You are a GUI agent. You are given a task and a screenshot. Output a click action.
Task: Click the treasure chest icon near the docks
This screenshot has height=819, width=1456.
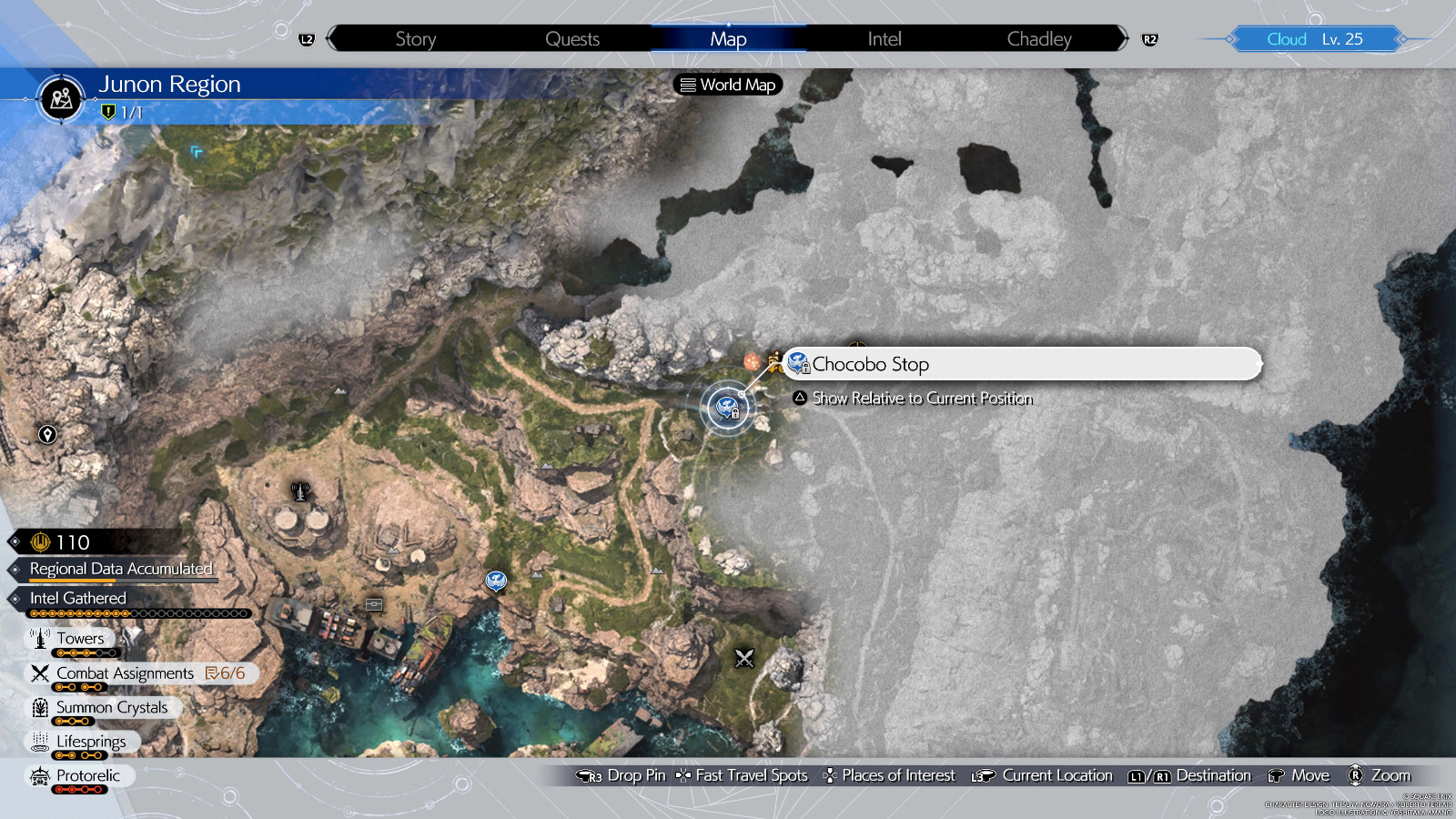click(374, 604)
